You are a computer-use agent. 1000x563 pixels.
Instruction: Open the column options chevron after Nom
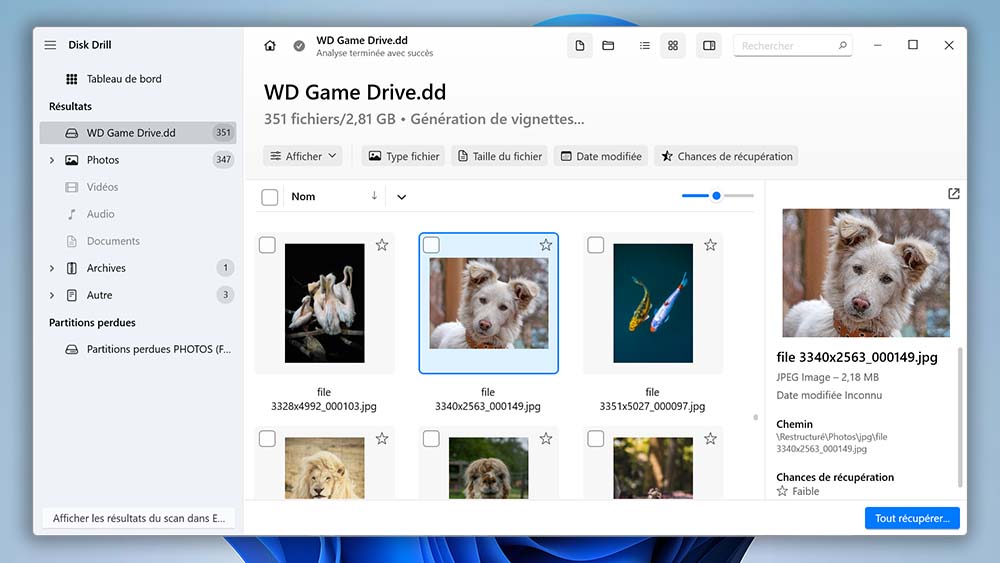[401, 197]
